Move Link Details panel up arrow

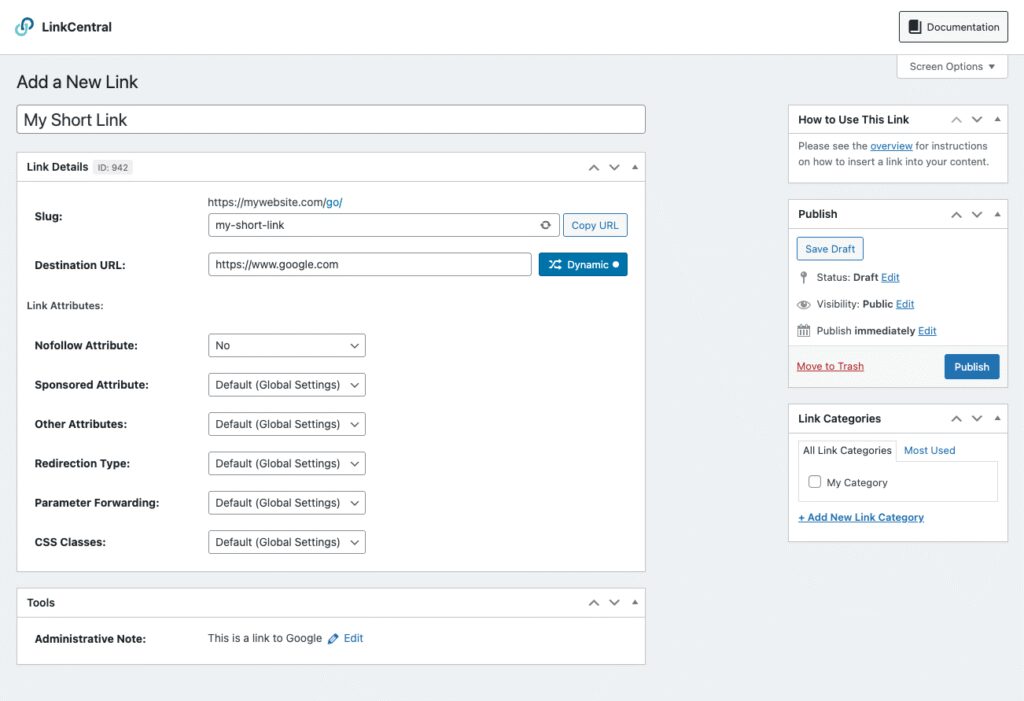[x=594, y=167]
